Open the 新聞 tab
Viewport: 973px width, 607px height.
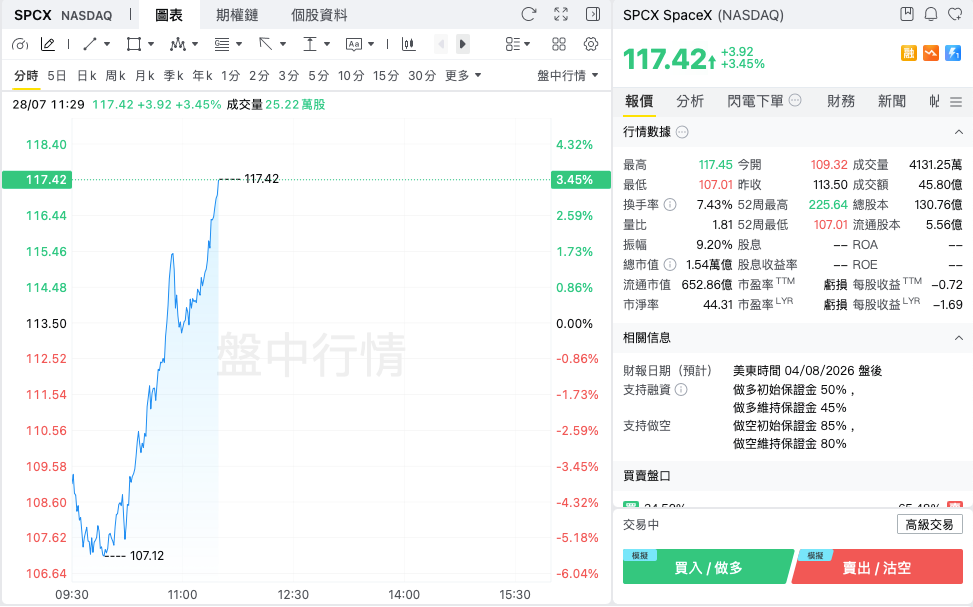[892, 101]
